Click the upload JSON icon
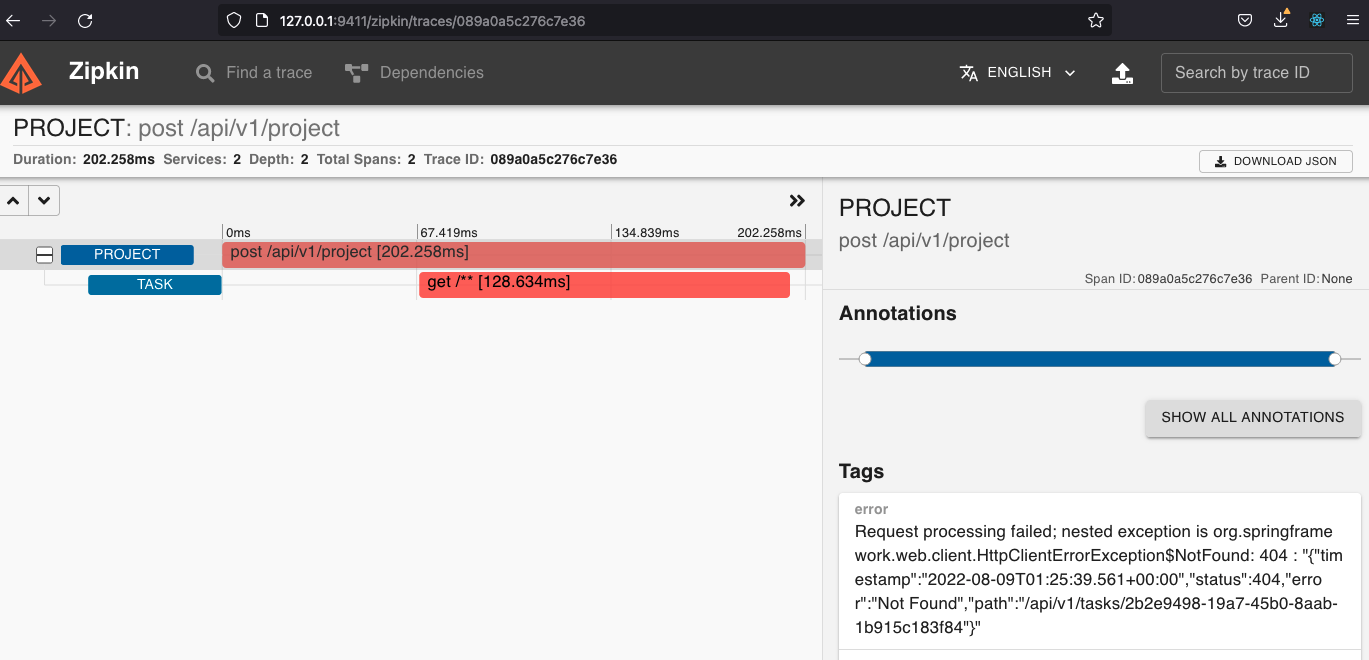The height and width of the screenshot is (660, 1369). pyautogui.click(x=1123, y=73)
